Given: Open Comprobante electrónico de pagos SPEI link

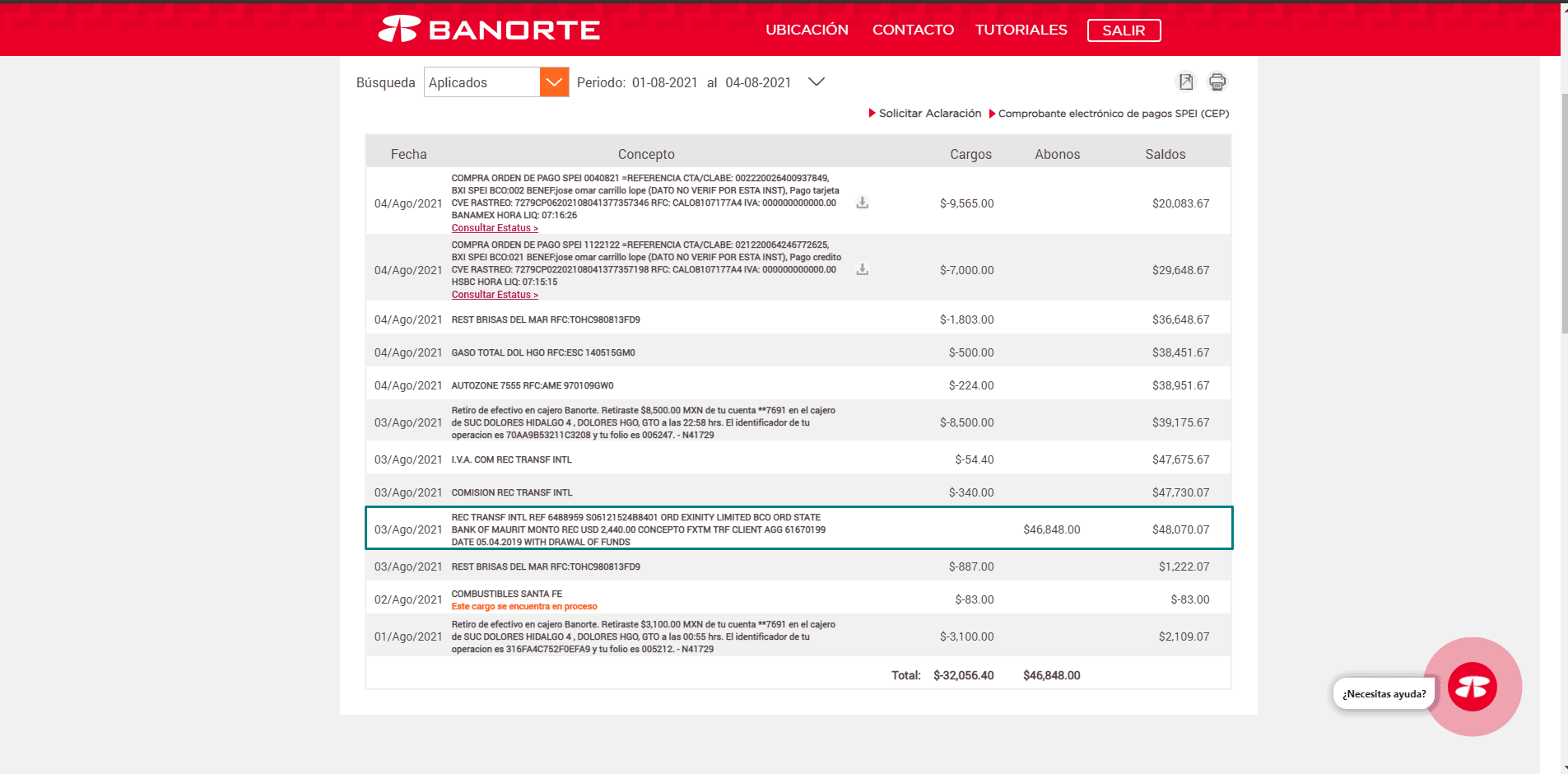Looking at the screenshot, I should pyautogui.click(x=1113, y=114).
